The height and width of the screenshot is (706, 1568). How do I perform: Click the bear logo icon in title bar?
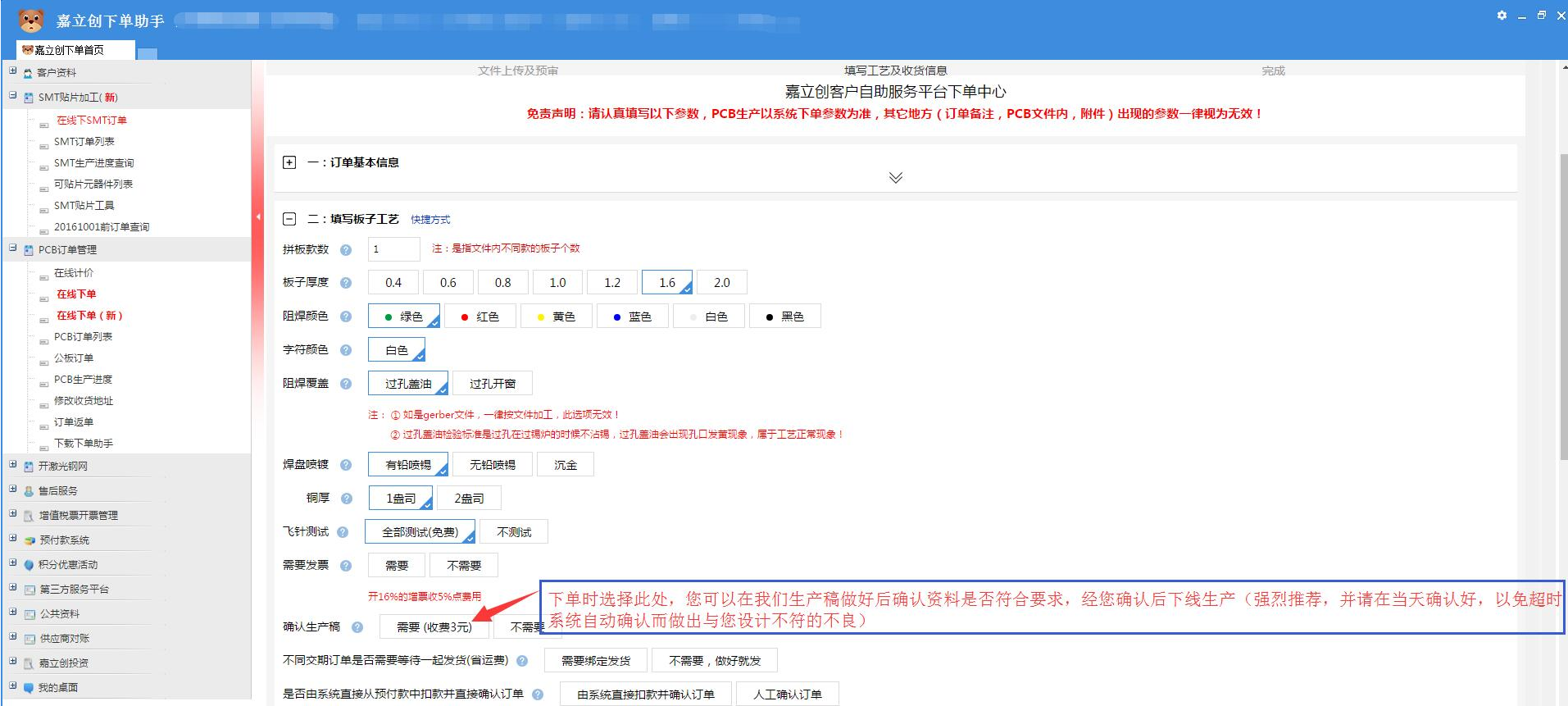tap(31, 20)
